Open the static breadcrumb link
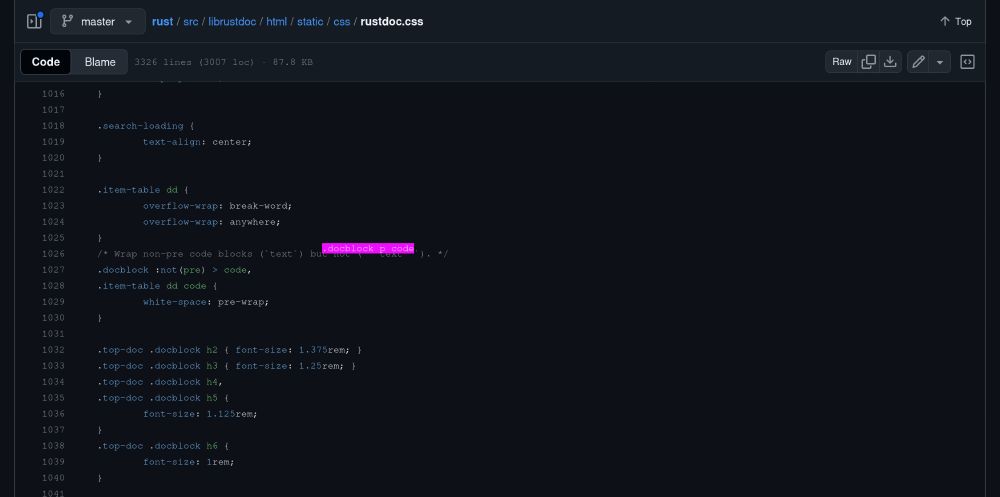 [x=310, y=21]
